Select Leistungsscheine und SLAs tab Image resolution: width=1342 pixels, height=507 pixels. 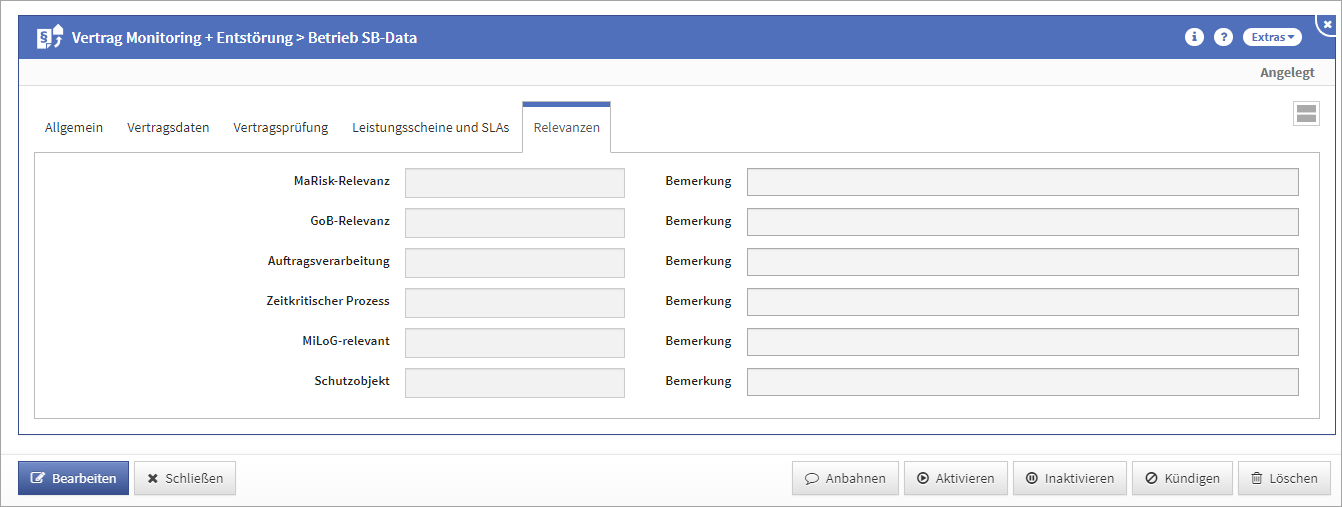click(430, 128)
